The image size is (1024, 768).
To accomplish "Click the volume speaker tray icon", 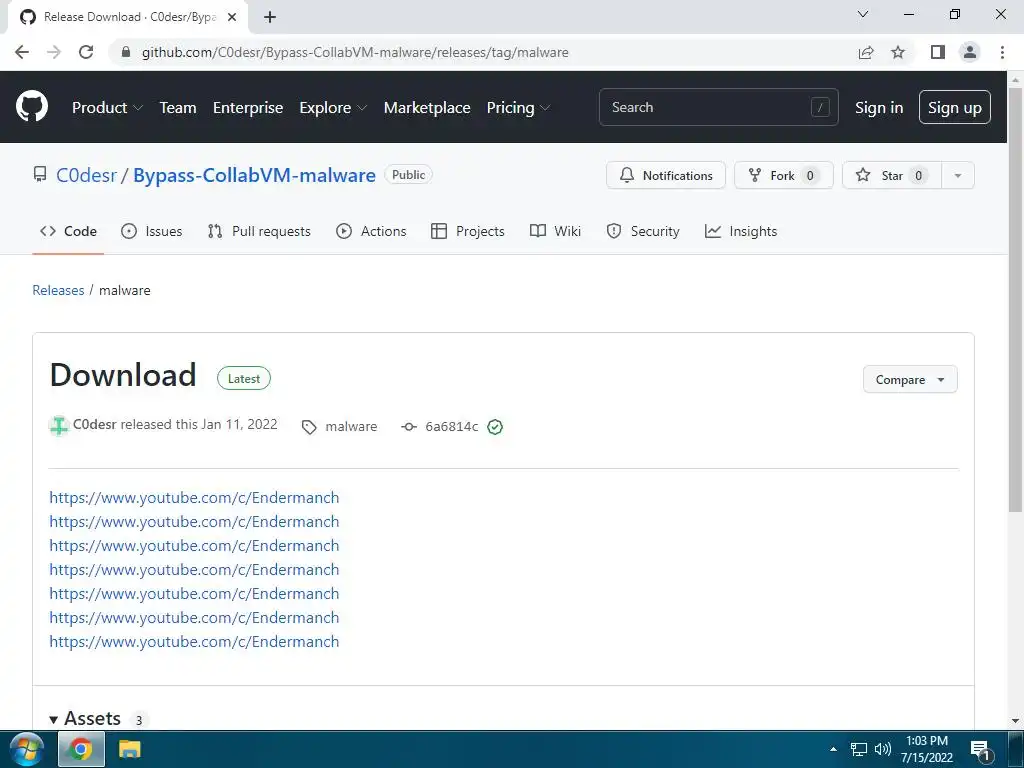I will (x=882, y=749).
